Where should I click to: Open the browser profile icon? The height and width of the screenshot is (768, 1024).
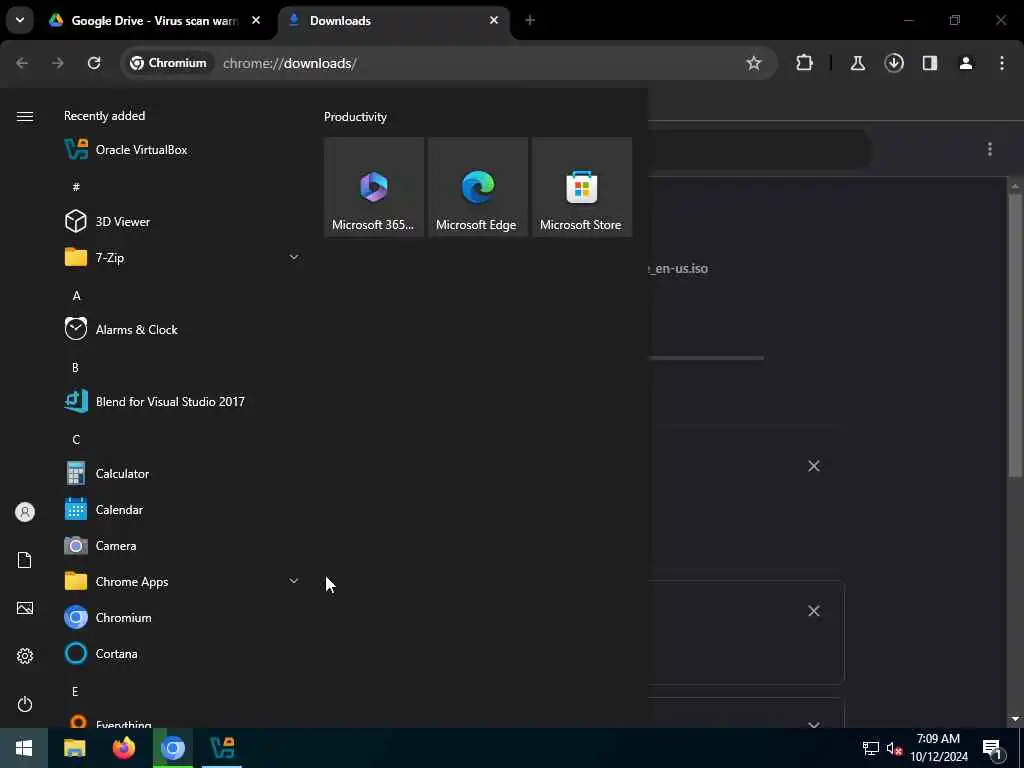966,63
